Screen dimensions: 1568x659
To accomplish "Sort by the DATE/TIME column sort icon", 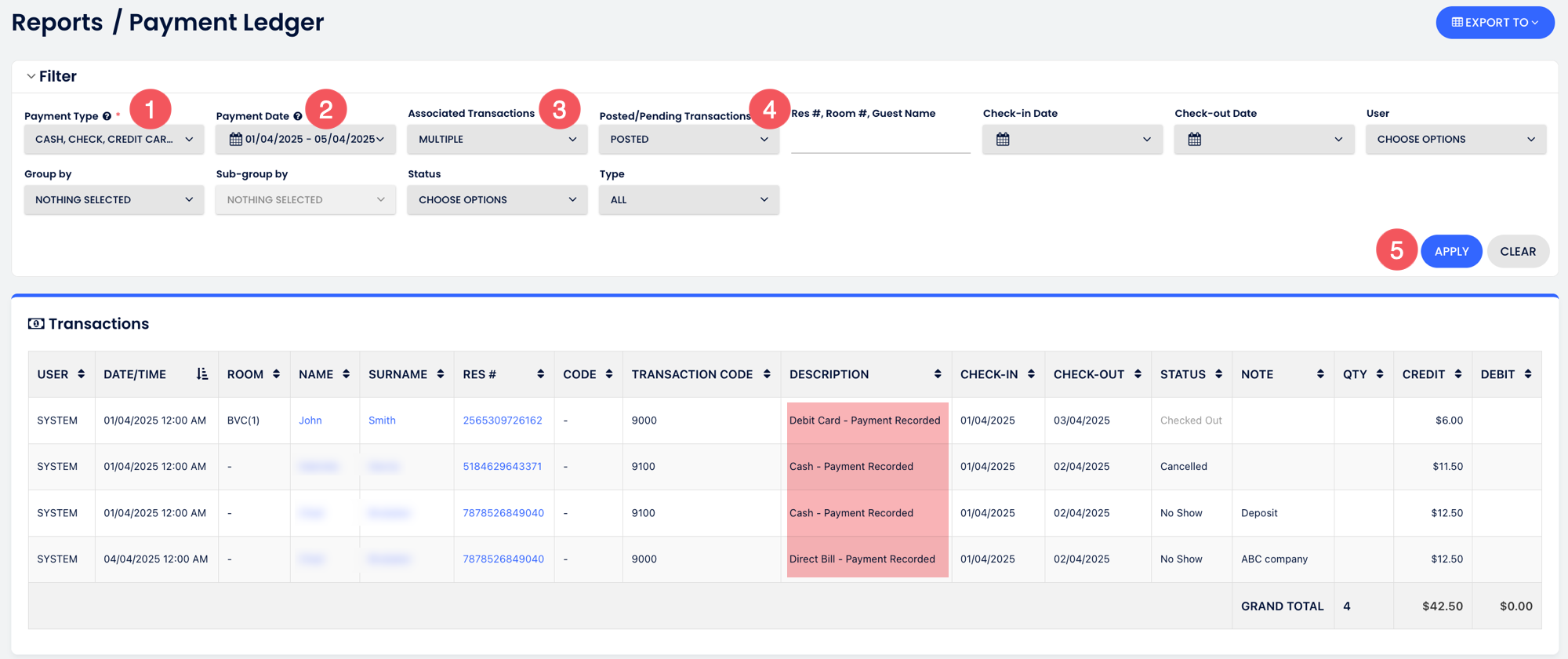I will 201,374.
